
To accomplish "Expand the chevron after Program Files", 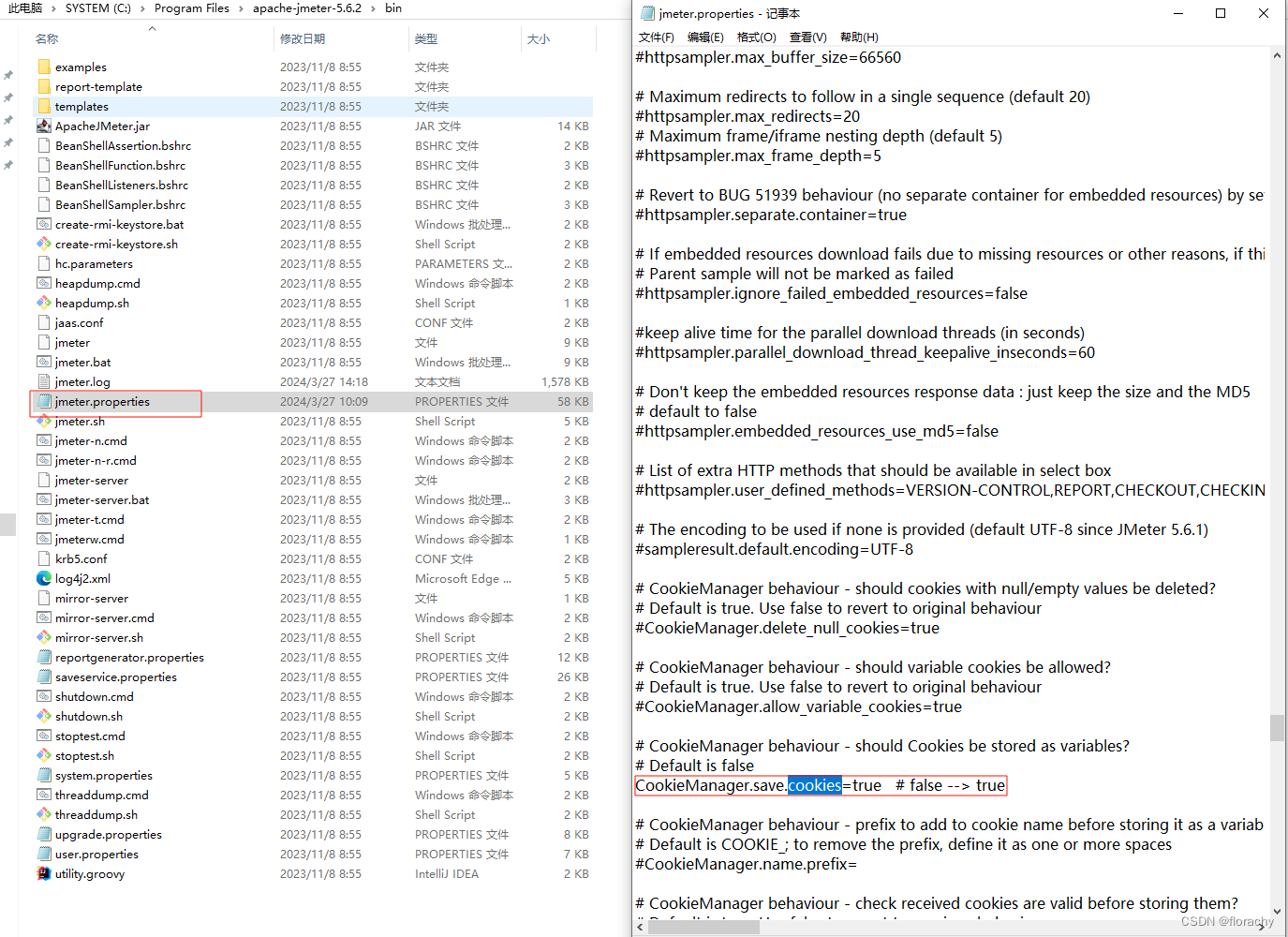I will pos(241,8).
